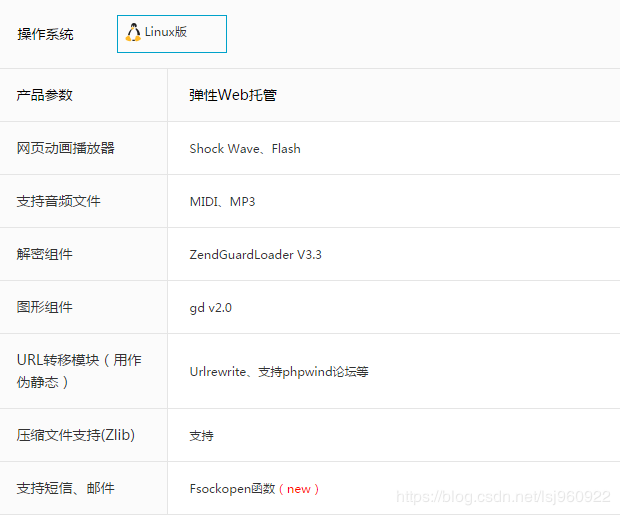Click the 压缩文件支持(Zlib) row label
Viewport: 620px width, 515px height.
[76, 435]
